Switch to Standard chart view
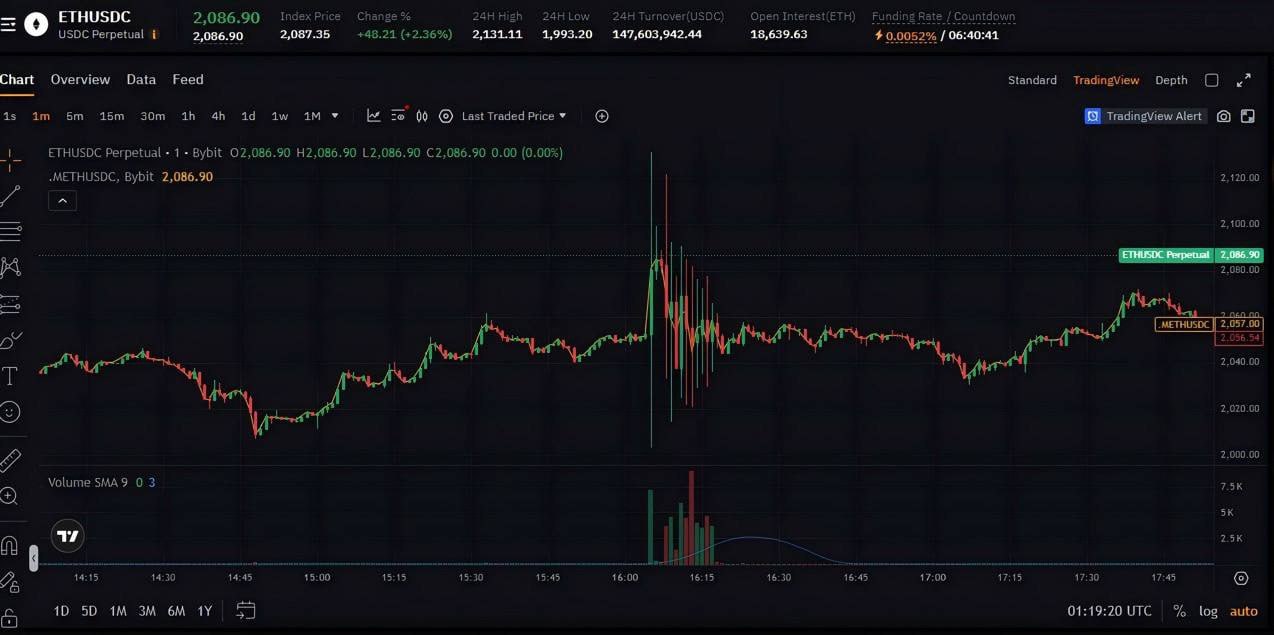 (x=1032, y=80)
